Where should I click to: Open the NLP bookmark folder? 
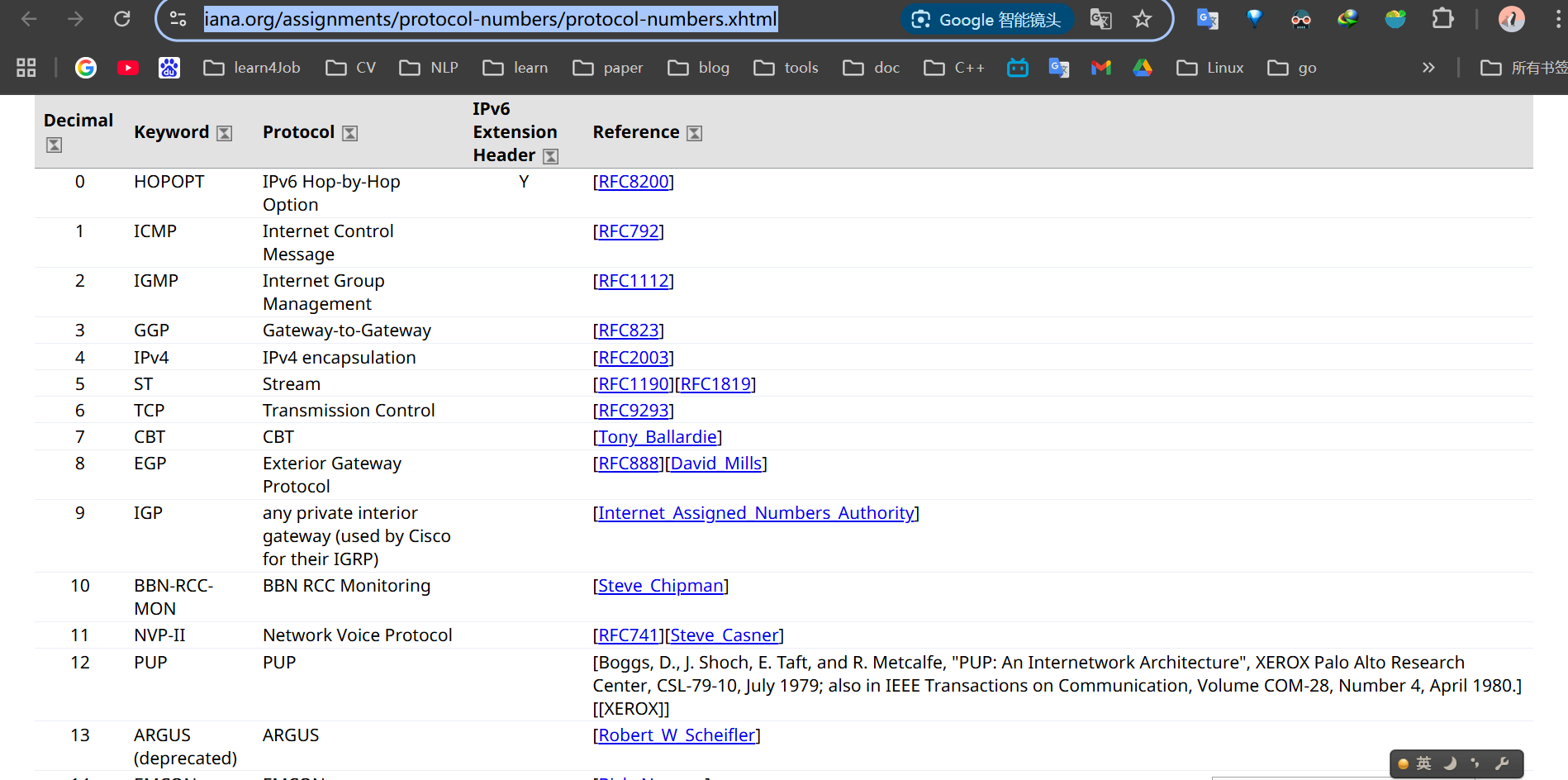(429, 68)
